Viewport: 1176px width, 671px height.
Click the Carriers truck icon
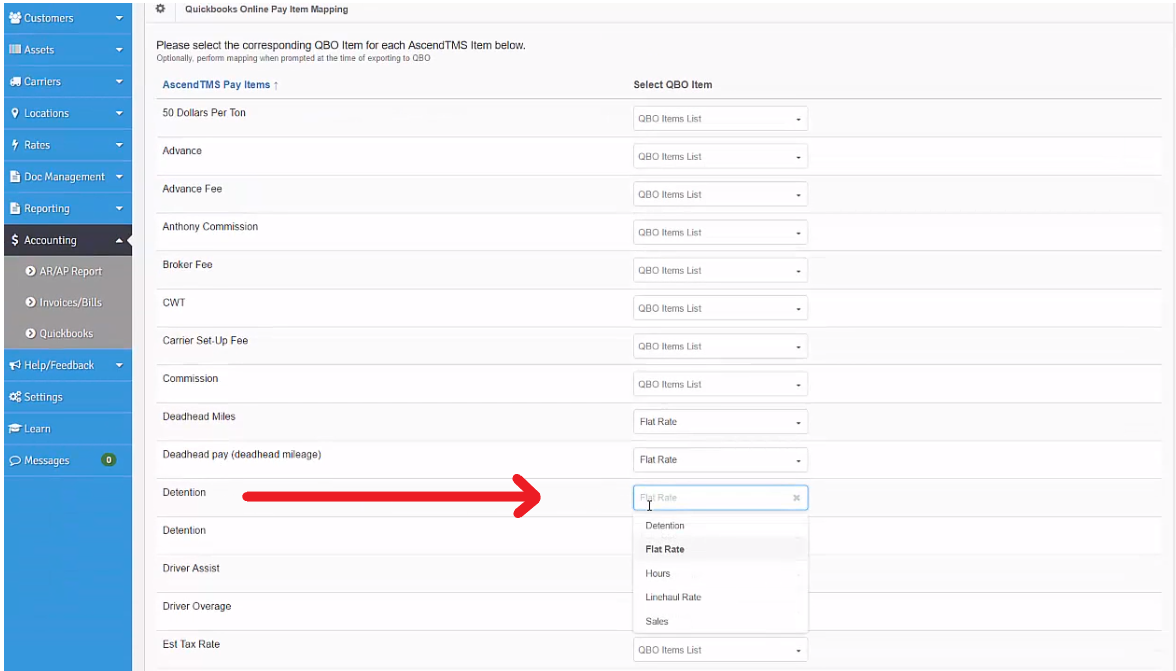pos(15,82)
